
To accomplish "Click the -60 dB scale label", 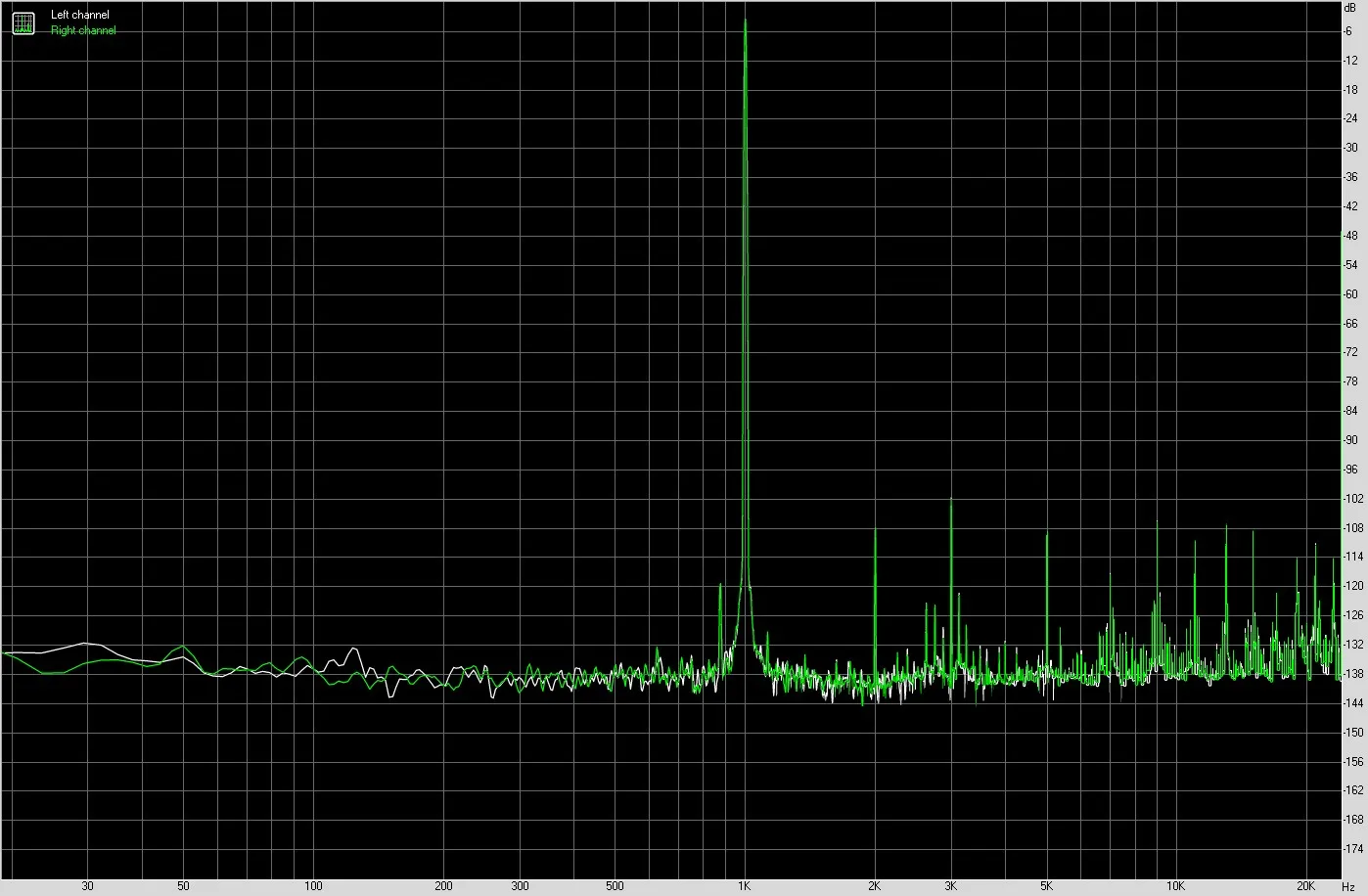I will (1350, 294).
